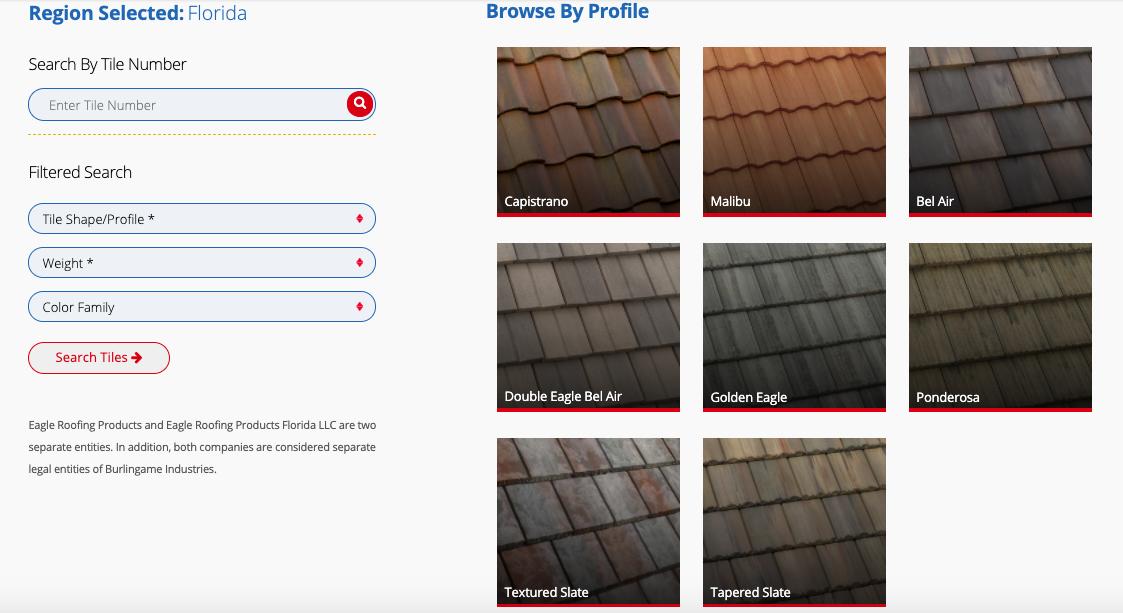Viewport: 1123px width, 613px height.
Task: Open the Bel Air tile profile
Action: click(x=1000, y=131)
